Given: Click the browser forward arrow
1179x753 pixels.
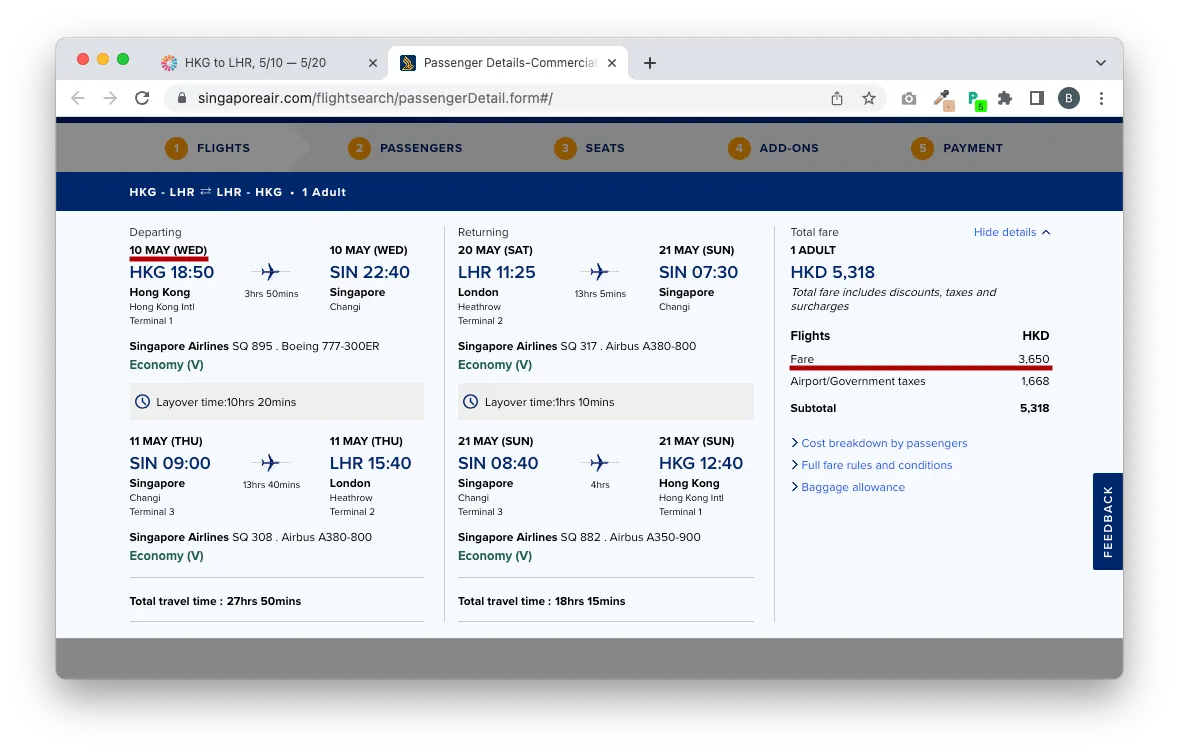Looking at the screenshot, I should pyautogui.click(x=110, y=99).
